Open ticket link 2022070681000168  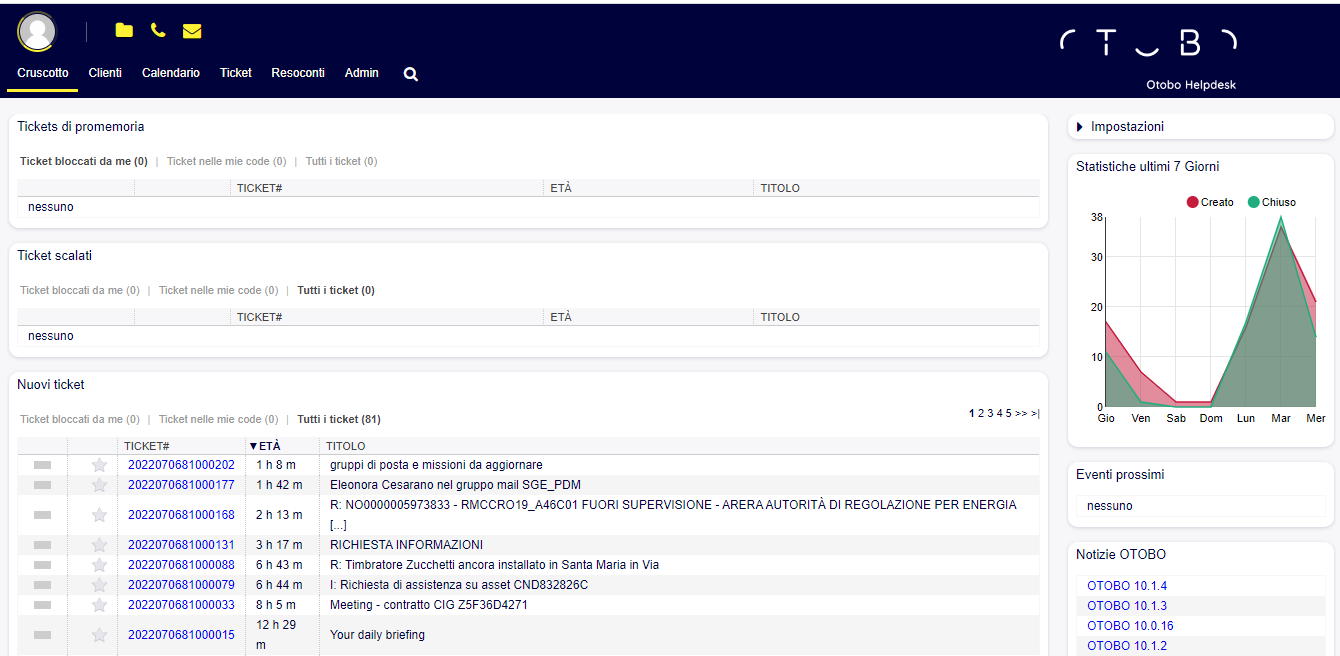click(181, 515)
